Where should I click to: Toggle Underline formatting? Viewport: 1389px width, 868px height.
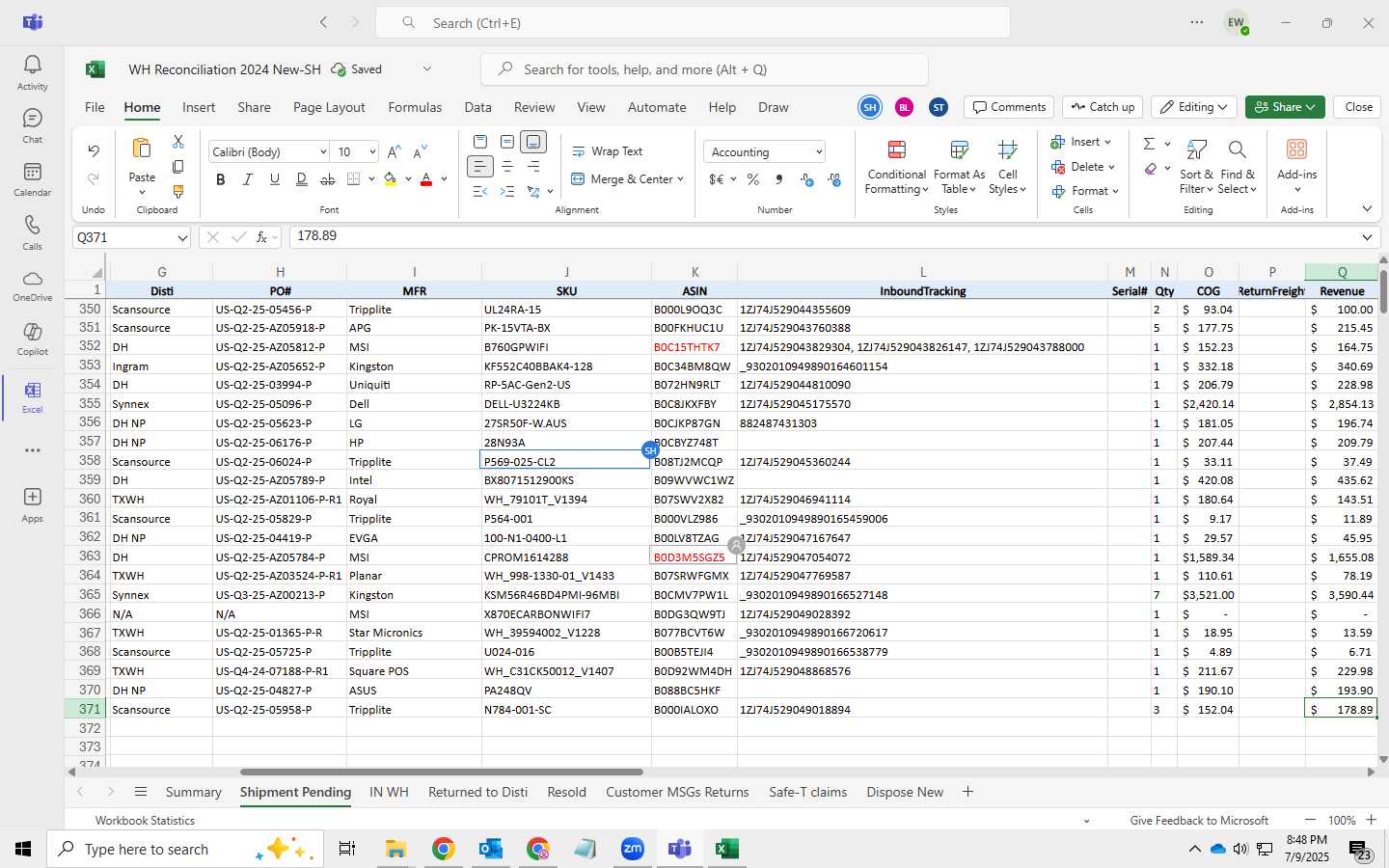click(x=275, y=179)
